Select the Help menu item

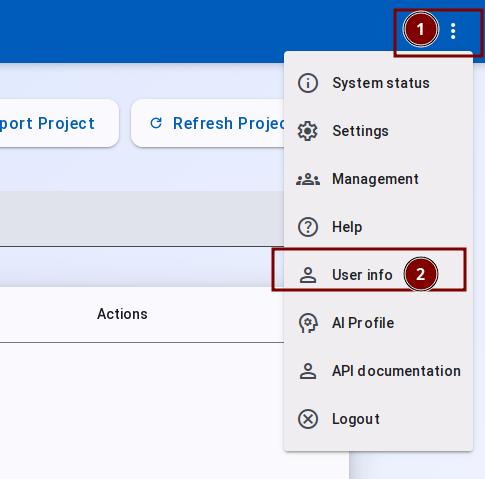pos(378,227)
